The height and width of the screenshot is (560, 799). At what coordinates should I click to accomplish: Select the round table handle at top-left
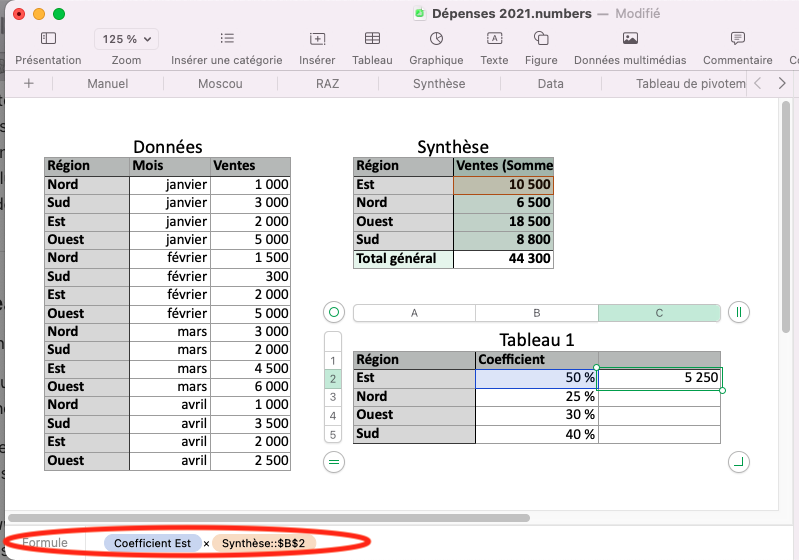334,312
